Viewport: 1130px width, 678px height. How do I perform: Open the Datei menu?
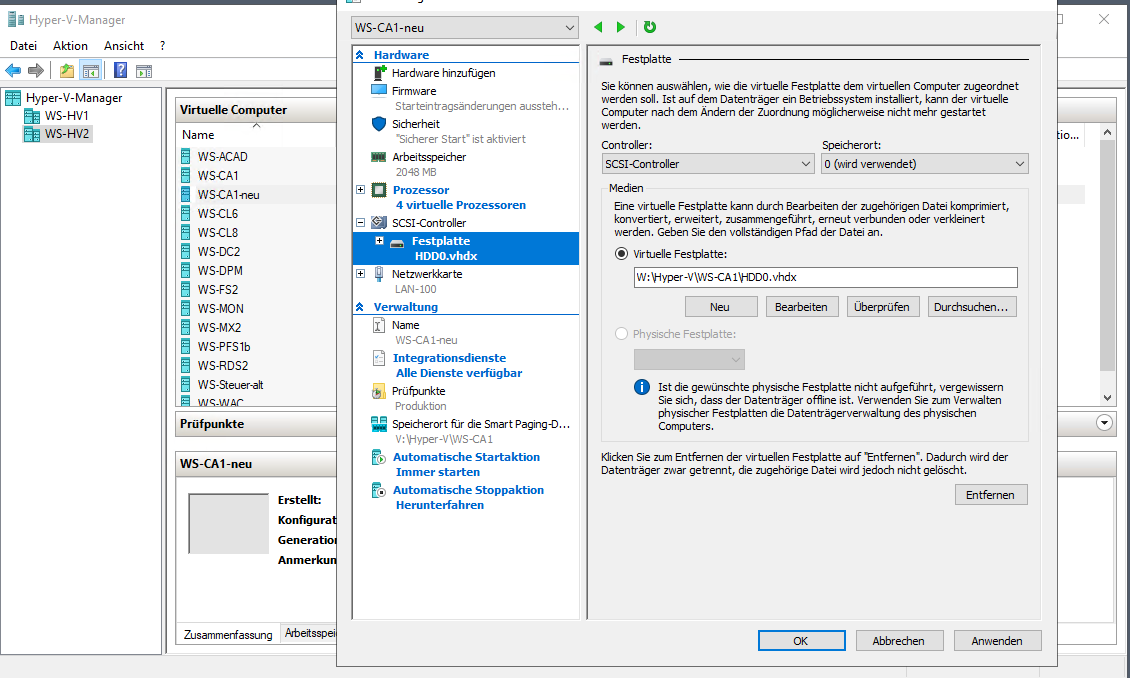coord(23,45)
